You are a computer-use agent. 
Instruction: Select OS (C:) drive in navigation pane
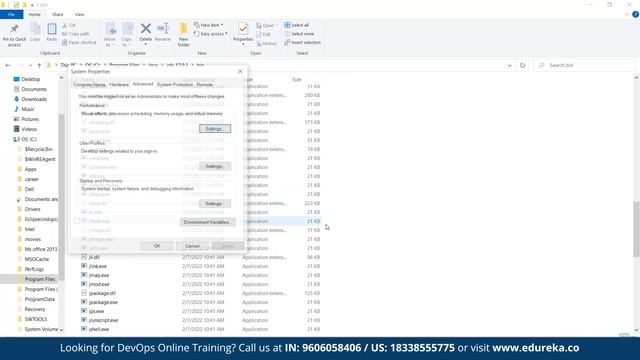pyautogui.click(x=29, y=139)
